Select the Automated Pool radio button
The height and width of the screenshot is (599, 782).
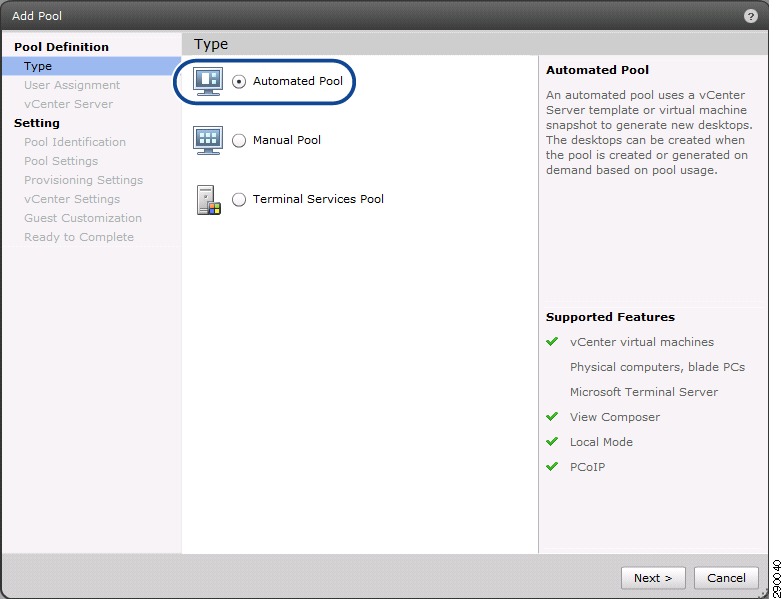239,82
